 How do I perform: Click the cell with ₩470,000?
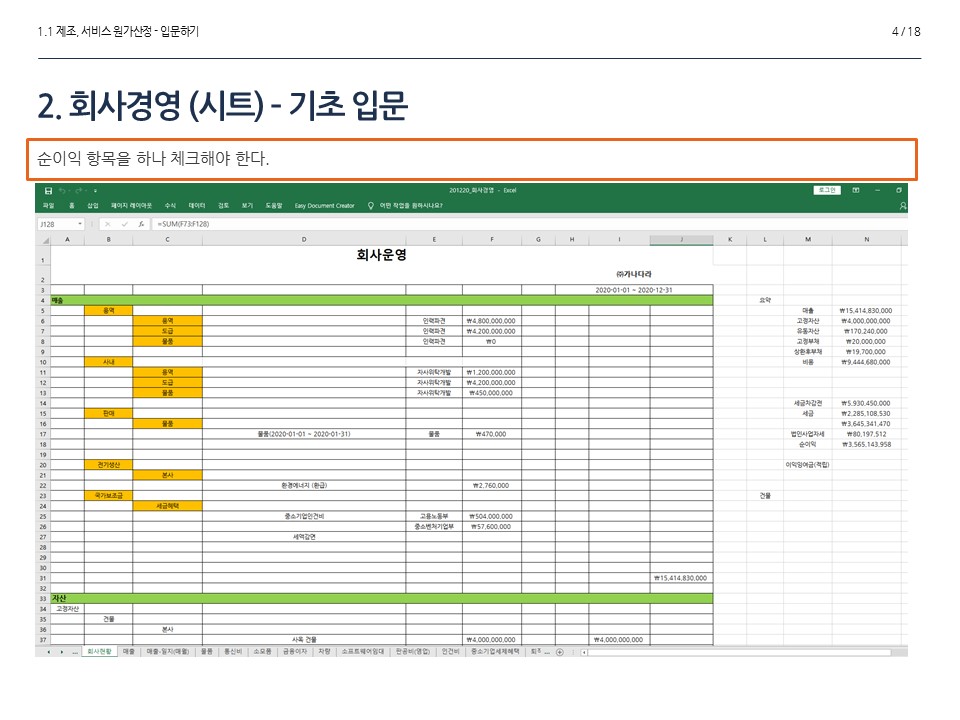pos(492,434)
